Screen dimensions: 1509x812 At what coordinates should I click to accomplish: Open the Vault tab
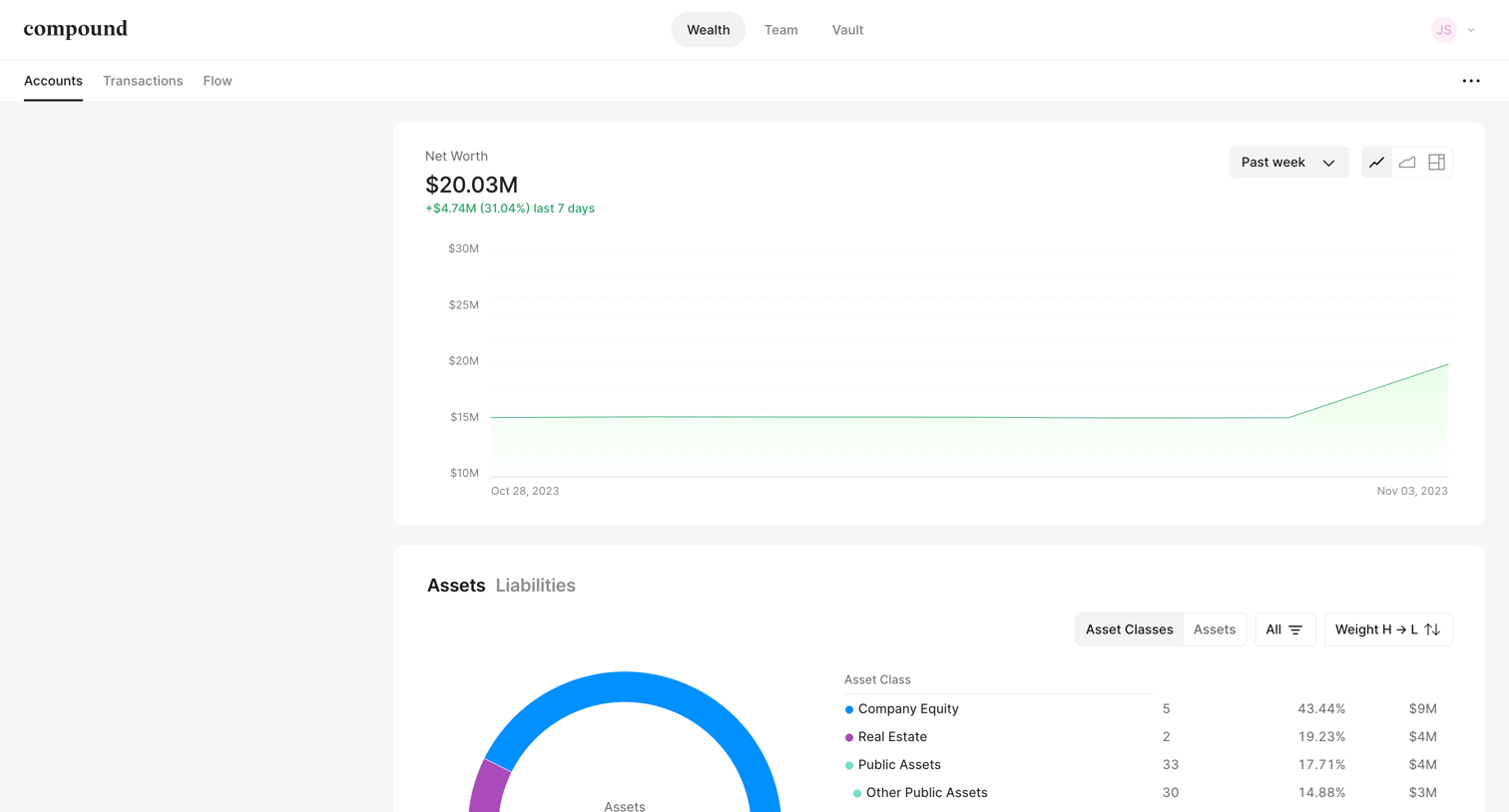[x=848, y=30]
